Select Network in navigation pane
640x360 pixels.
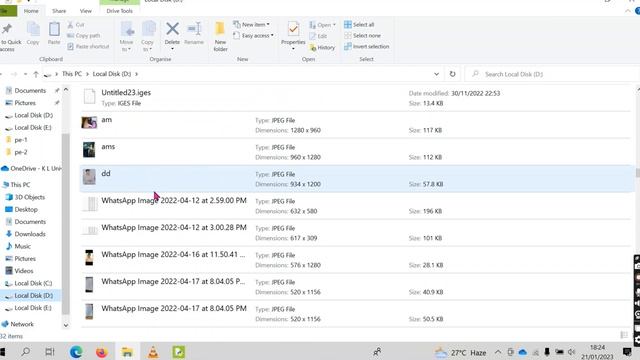pyautogui.click(x=18, y=324)
